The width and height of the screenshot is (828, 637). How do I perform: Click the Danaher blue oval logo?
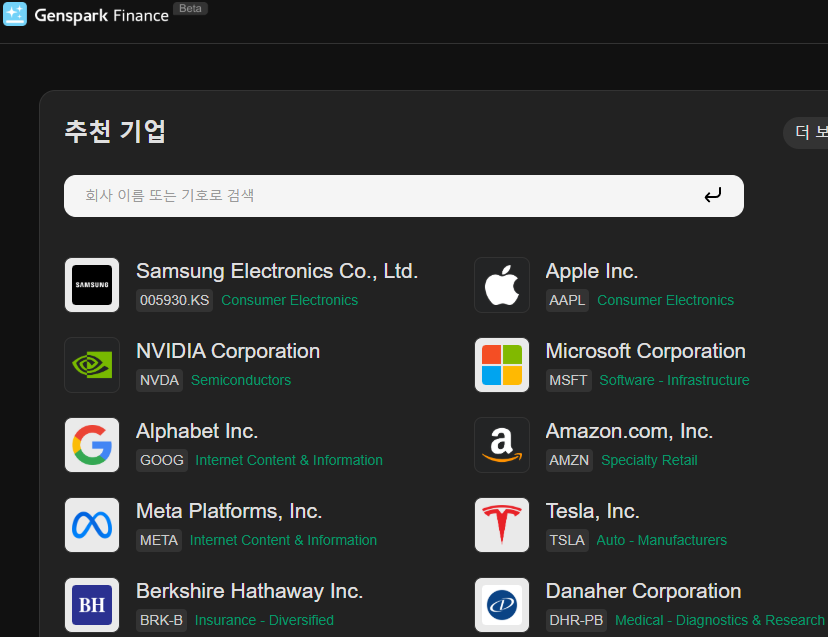pyautogui.click(x=502, y=605)
